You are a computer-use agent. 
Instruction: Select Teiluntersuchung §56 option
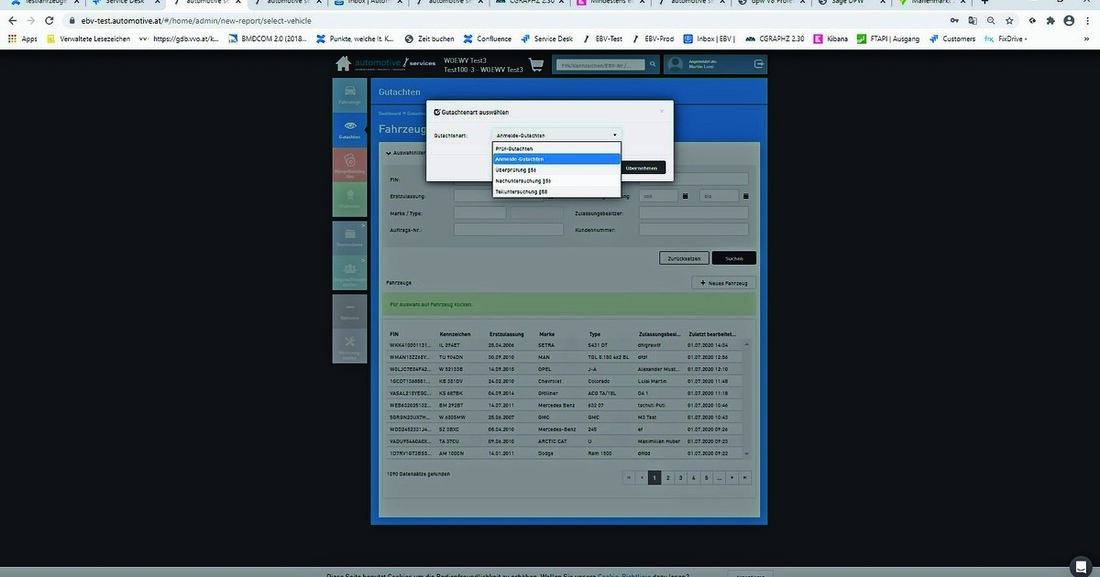(x=555, y=191)
